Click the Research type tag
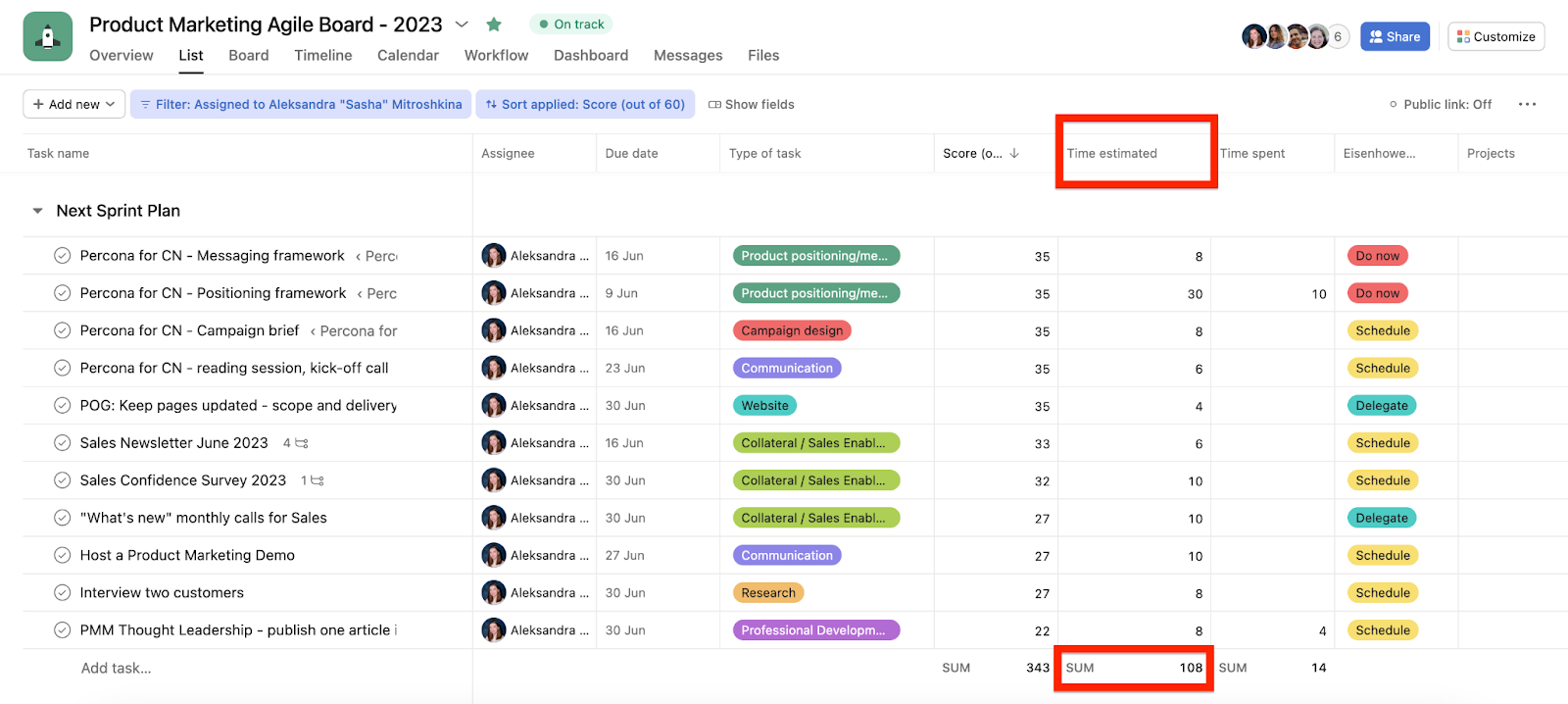 tap(768, 592)
